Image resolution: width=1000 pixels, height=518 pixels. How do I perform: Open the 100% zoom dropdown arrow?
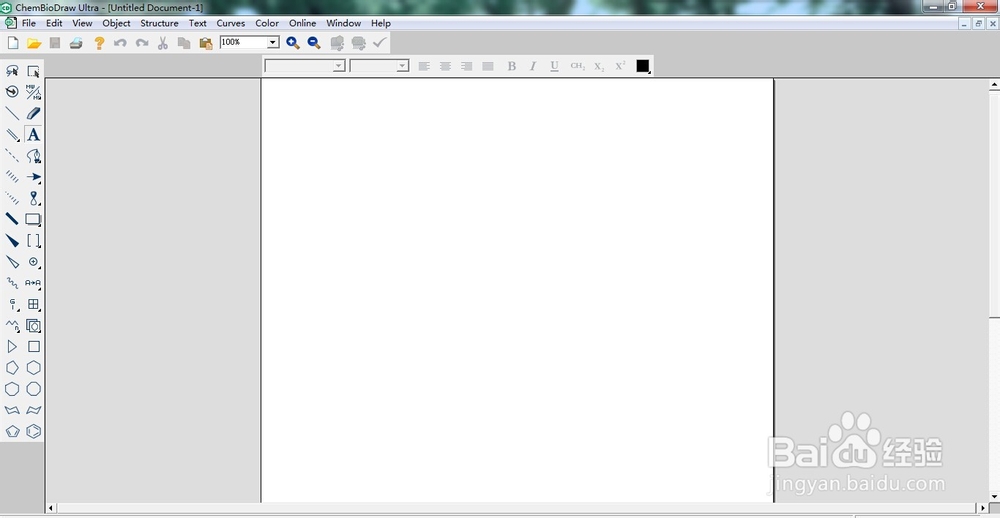pos(273,42)
